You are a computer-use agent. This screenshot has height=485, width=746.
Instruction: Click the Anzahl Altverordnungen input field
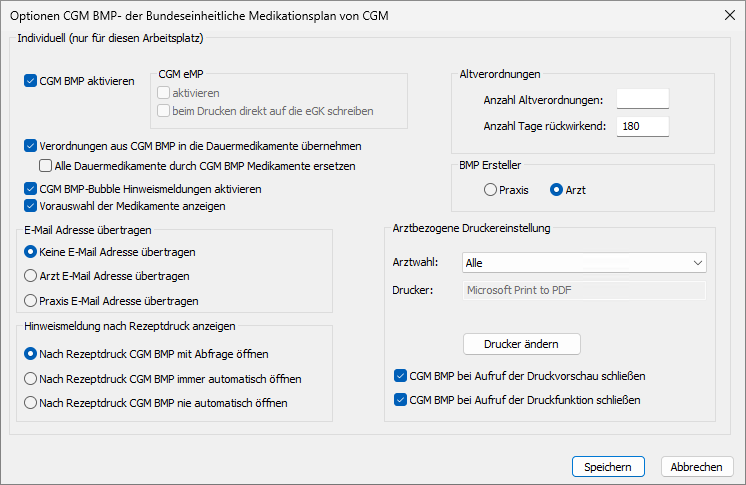pos(643,99)
